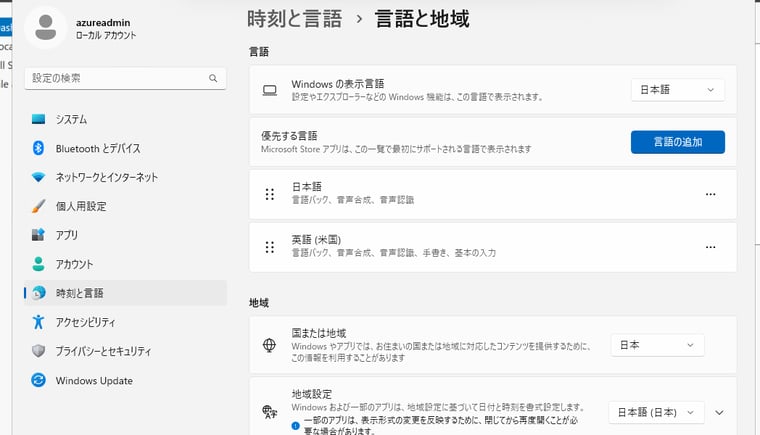Screen dimensions: 760x435
Task: Click the search magnifier icon
Action: (213, 78)
